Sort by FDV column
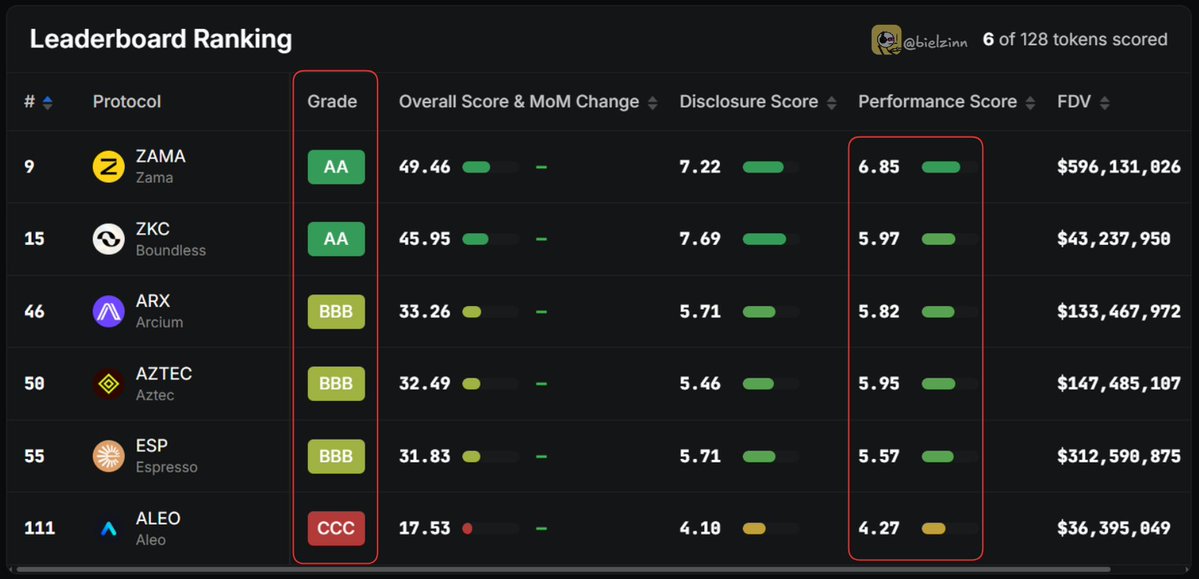The width and height of the screenshot is (1199, 579). [x=1104, y=102]
